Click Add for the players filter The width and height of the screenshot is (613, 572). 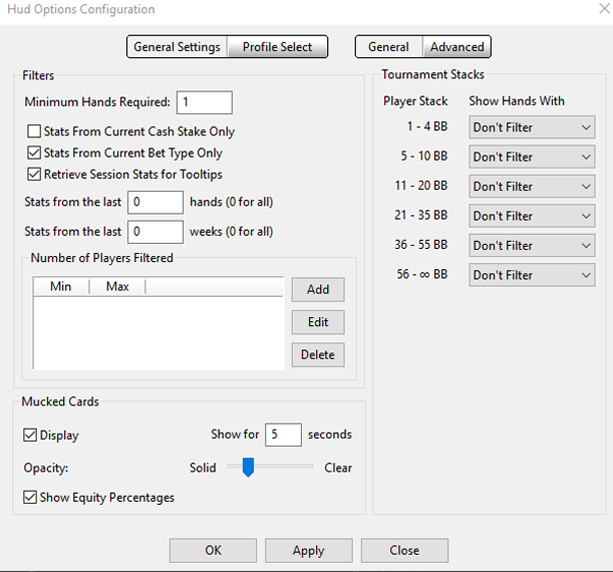(x=318, y=289)
